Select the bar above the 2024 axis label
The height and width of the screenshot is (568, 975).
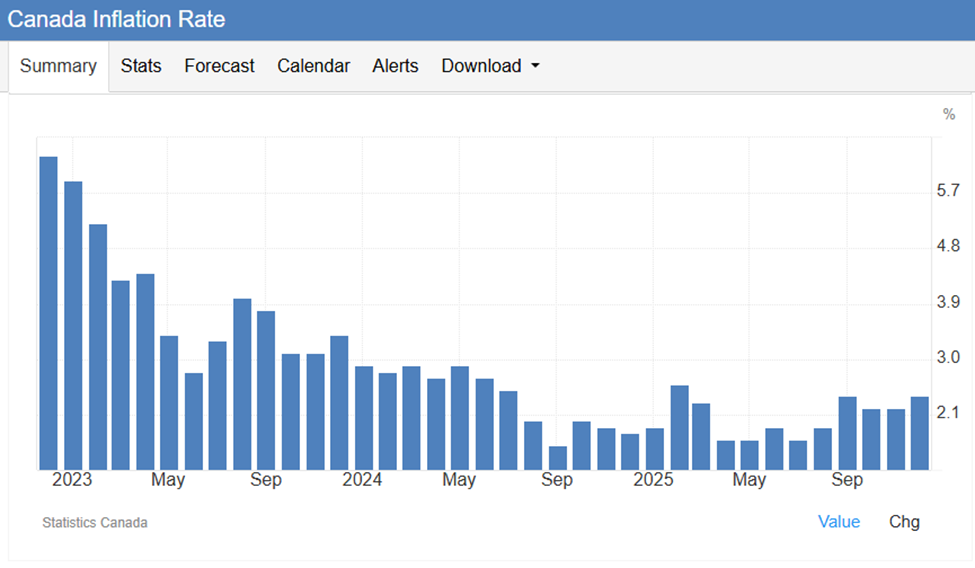tap(364, 417)
